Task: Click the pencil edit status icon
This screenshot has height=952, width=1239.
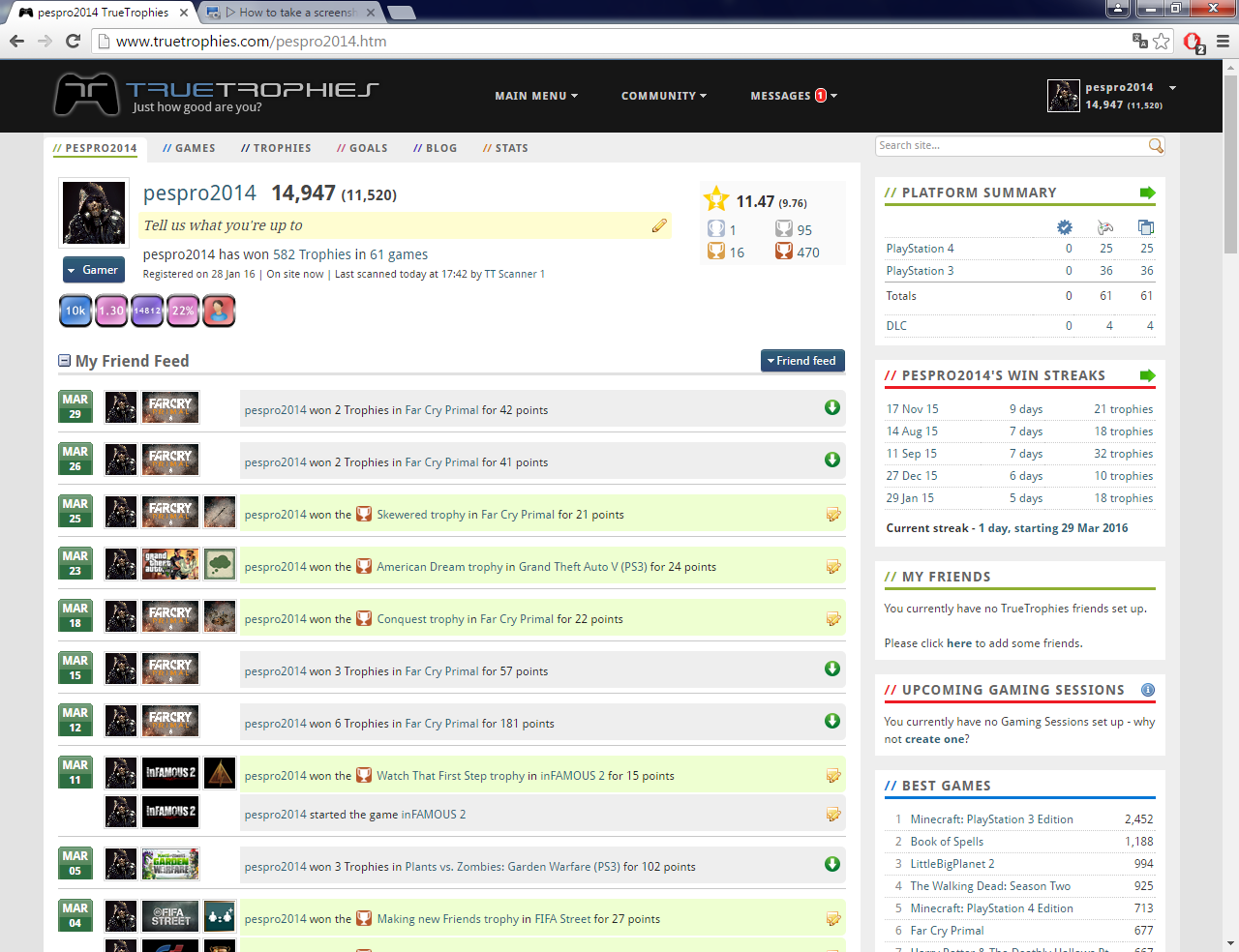Action: click(x=659, y=225)
